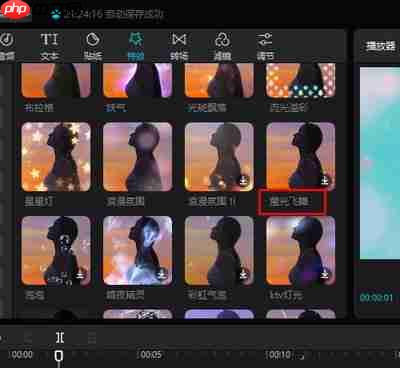Select the effect thumbnail above the red-boxed label
This screenshot has height=368, width=400.
[x=301, y=156]
